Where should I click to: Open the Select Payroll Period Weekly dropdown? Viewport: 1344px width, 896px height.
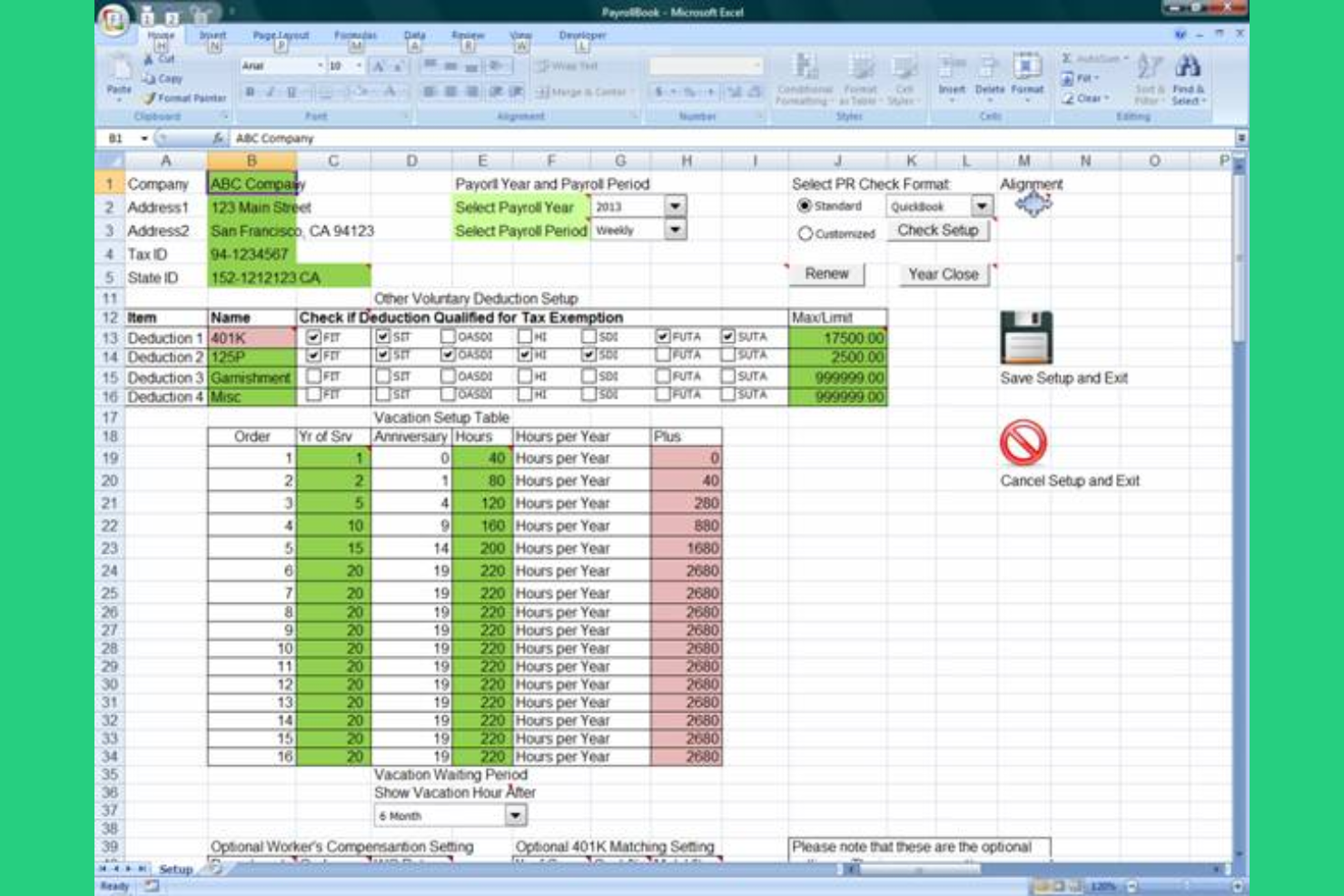coord(675,230)
